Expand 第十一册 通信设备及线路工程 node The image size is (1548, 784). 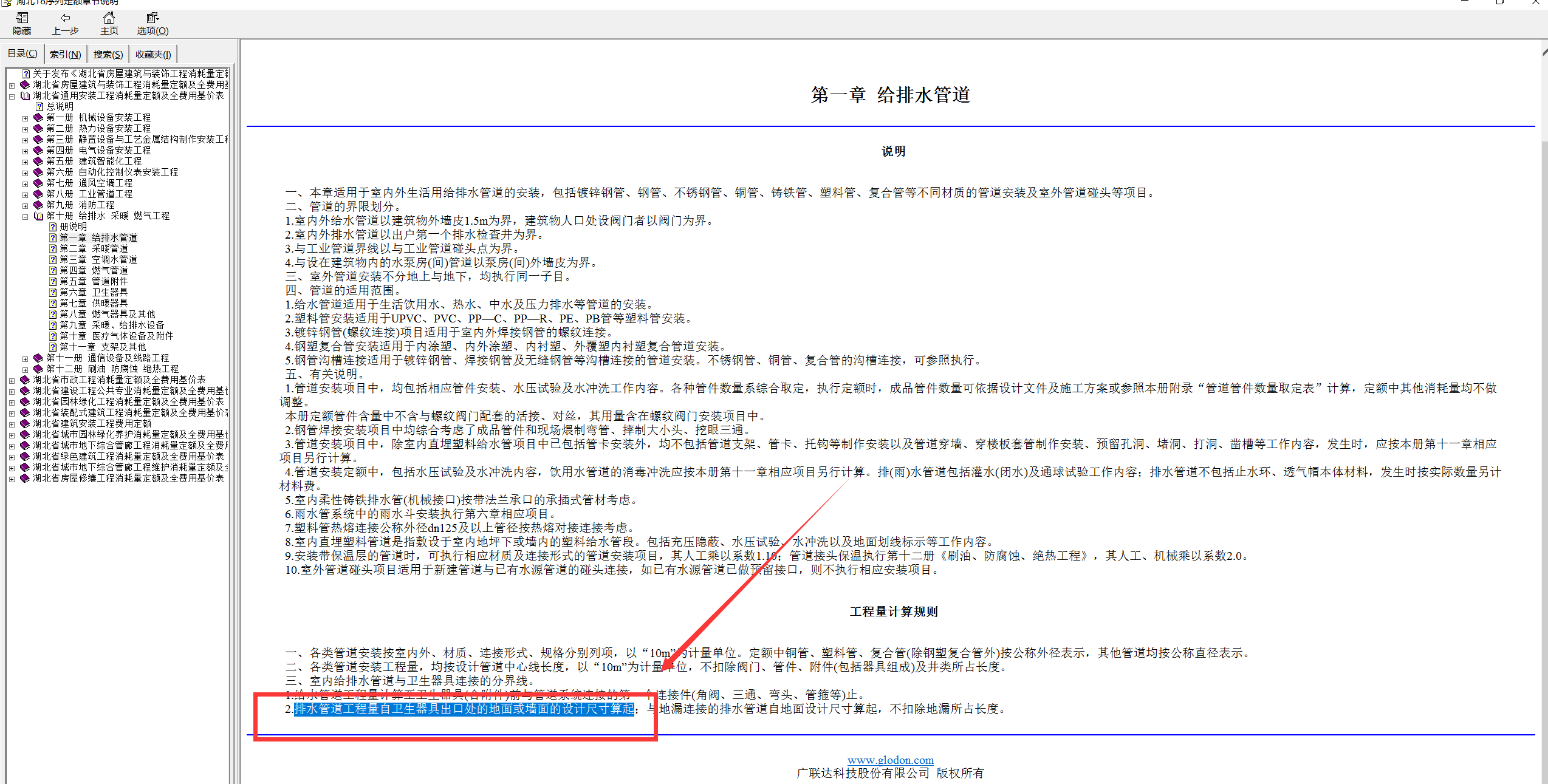pos(25,359)
